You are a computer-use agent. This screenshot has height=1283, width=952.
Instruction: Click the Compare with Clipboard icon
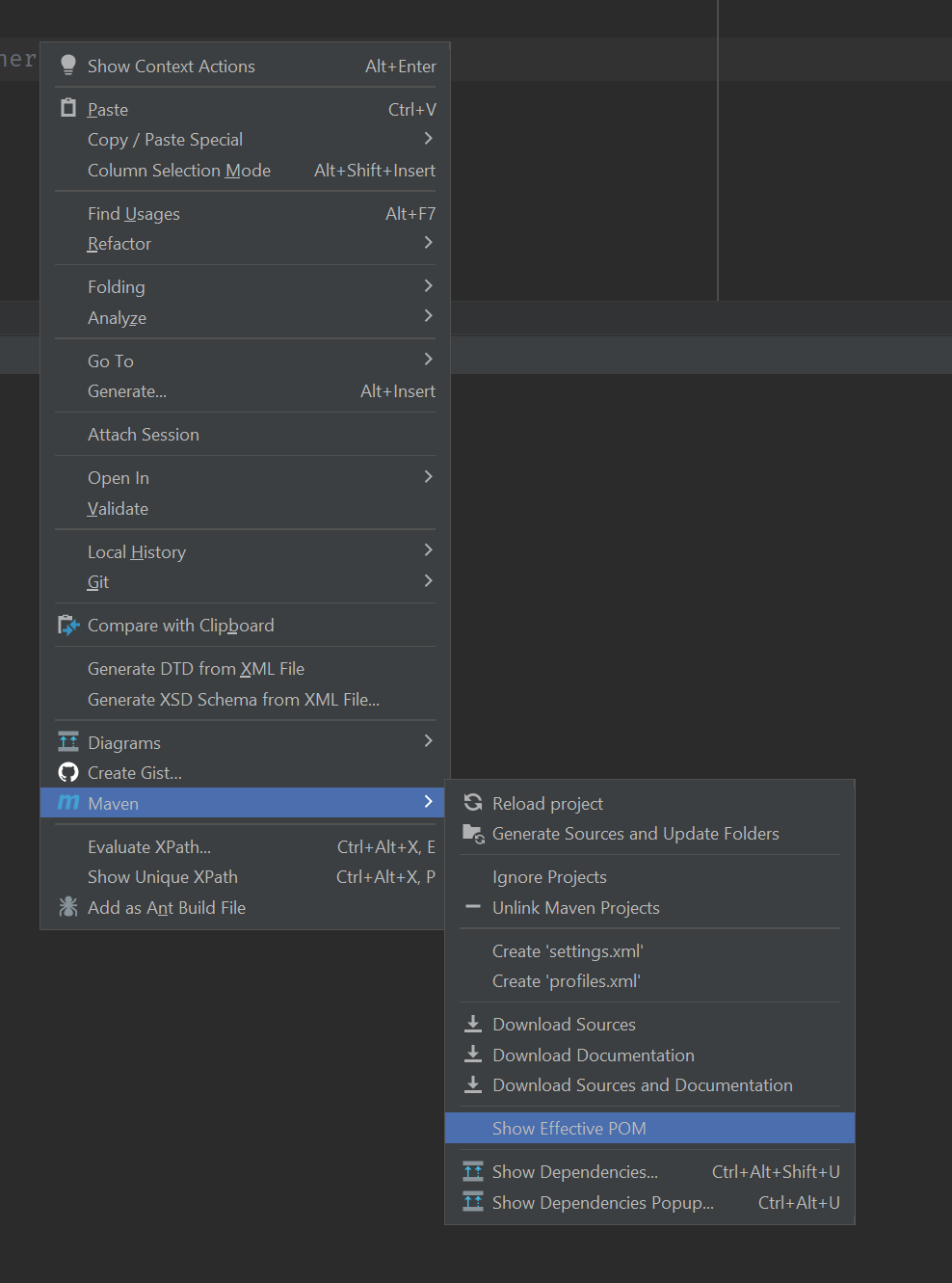[x=68, y=626]
